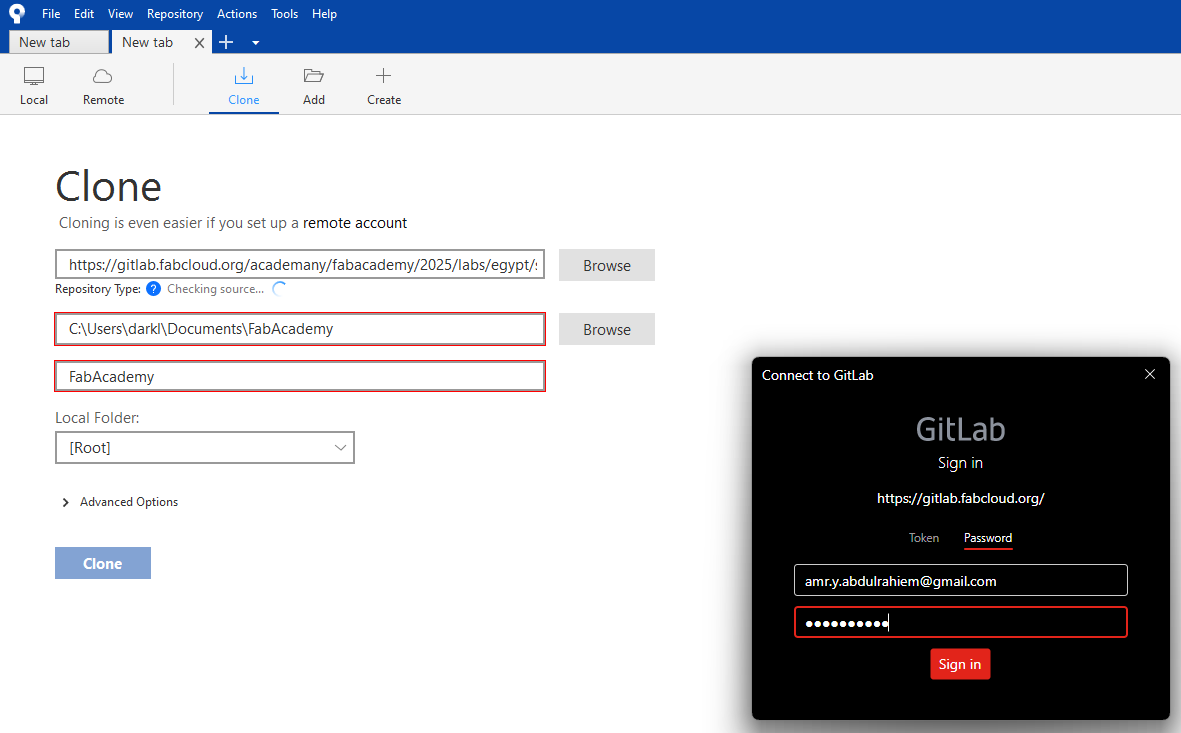Click the red Sign in button

pos(960,664)
